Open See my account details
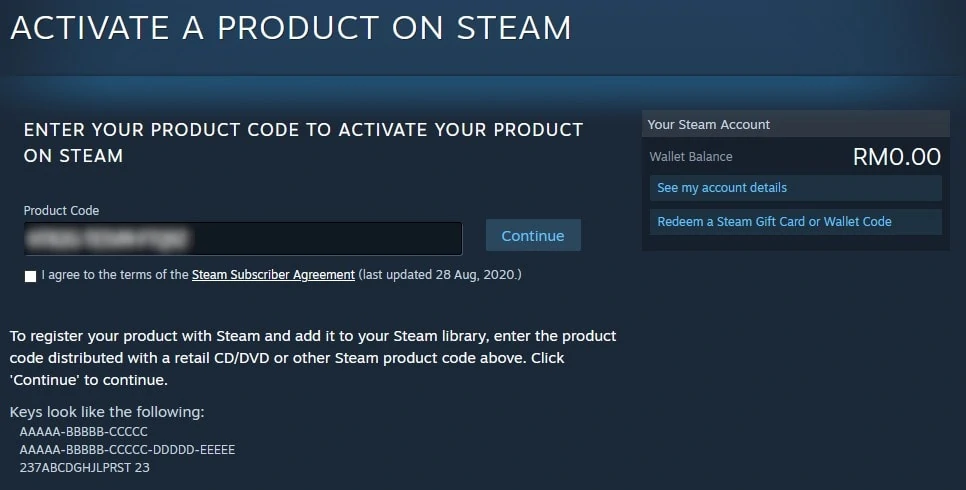Image resolution: width=966 pixels, height=490 pixels. point(722,188)
